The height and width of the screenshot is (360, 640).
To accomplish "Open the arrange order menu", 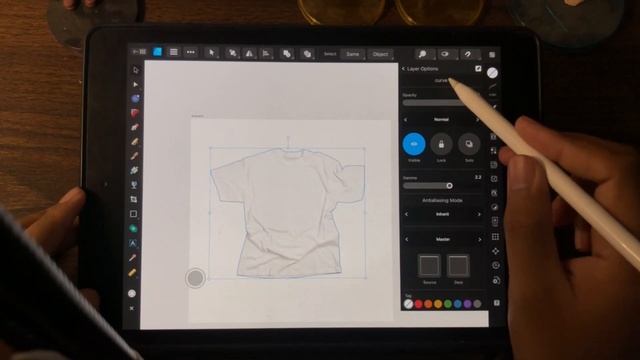I will [287, 54].
